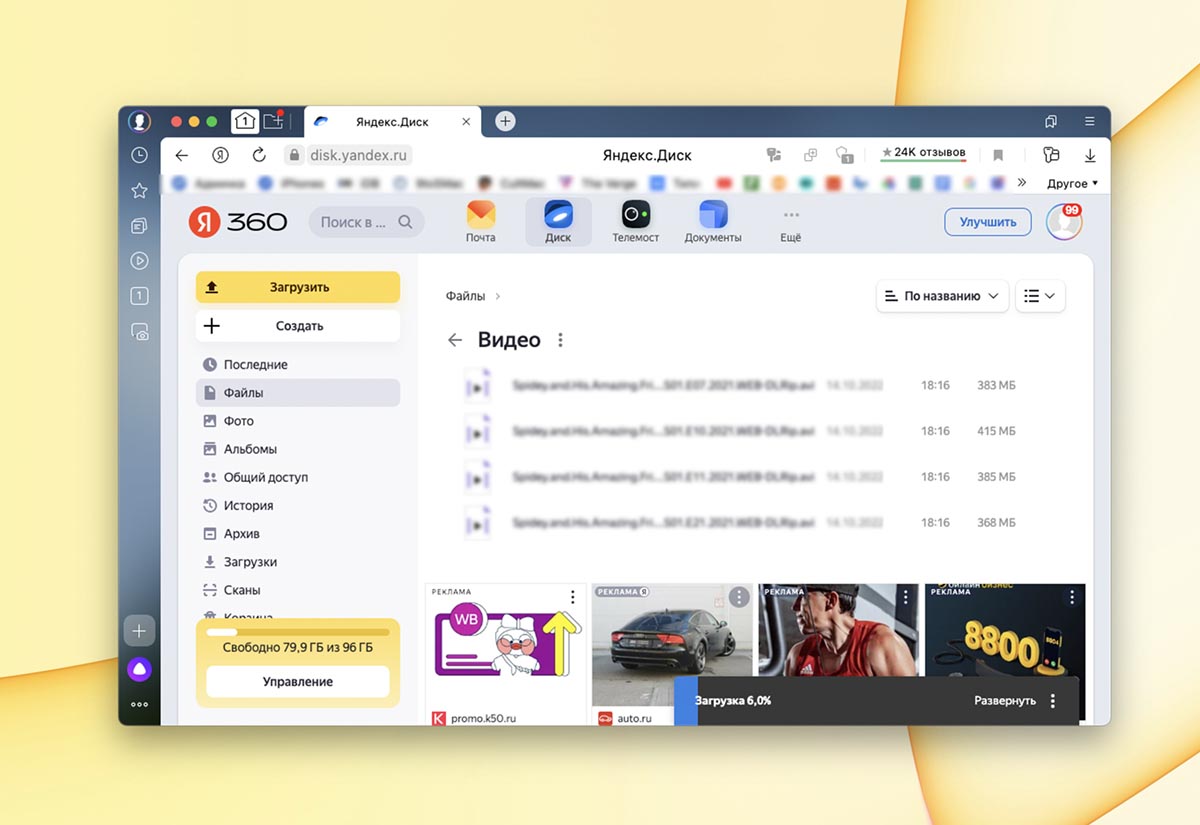The image size is (1200, 825).
Task: Click Развернуть on the upload panel
Action: (1004, 701)
